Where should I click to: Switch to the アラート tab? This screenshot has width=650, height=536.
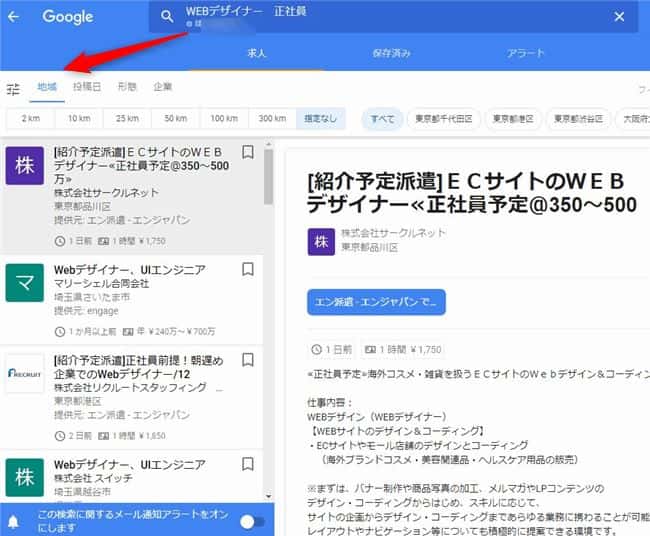click(526, 53)
